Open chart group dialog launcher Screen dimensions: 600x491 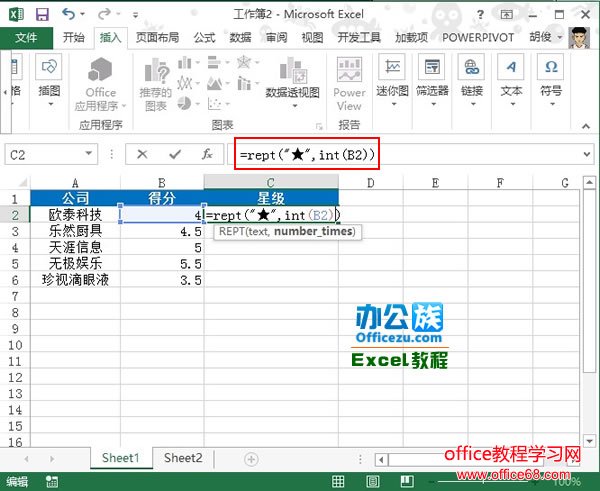[x=319, y=126]
